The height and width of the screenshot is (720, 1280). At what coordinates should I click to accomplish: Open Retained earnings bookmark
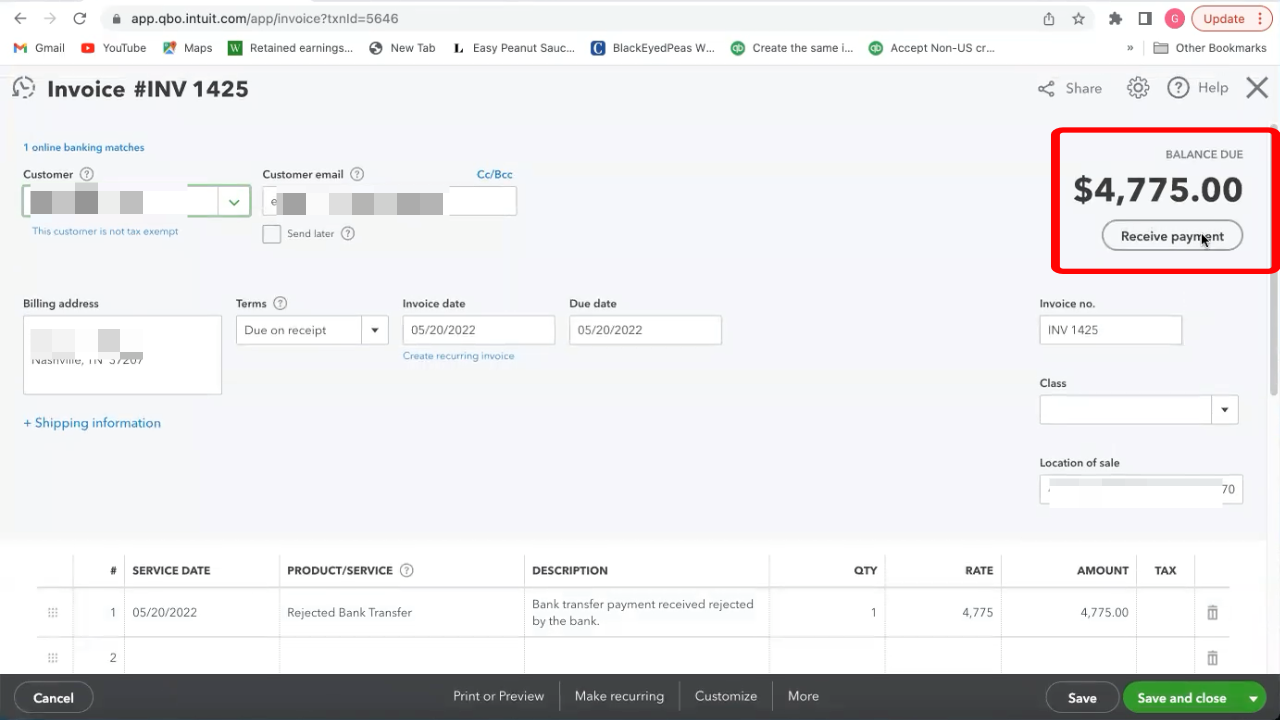(290, 48)
